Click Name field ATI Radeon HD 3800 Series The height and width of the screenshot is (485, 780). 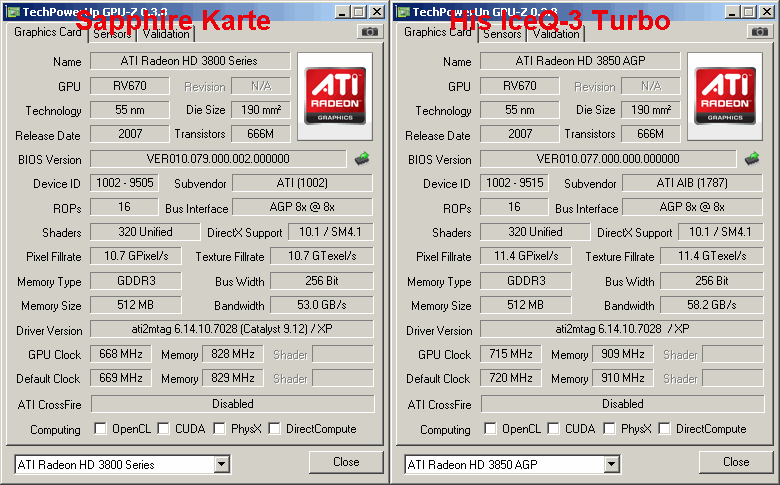pyautogui.click(x=190, y=61)
